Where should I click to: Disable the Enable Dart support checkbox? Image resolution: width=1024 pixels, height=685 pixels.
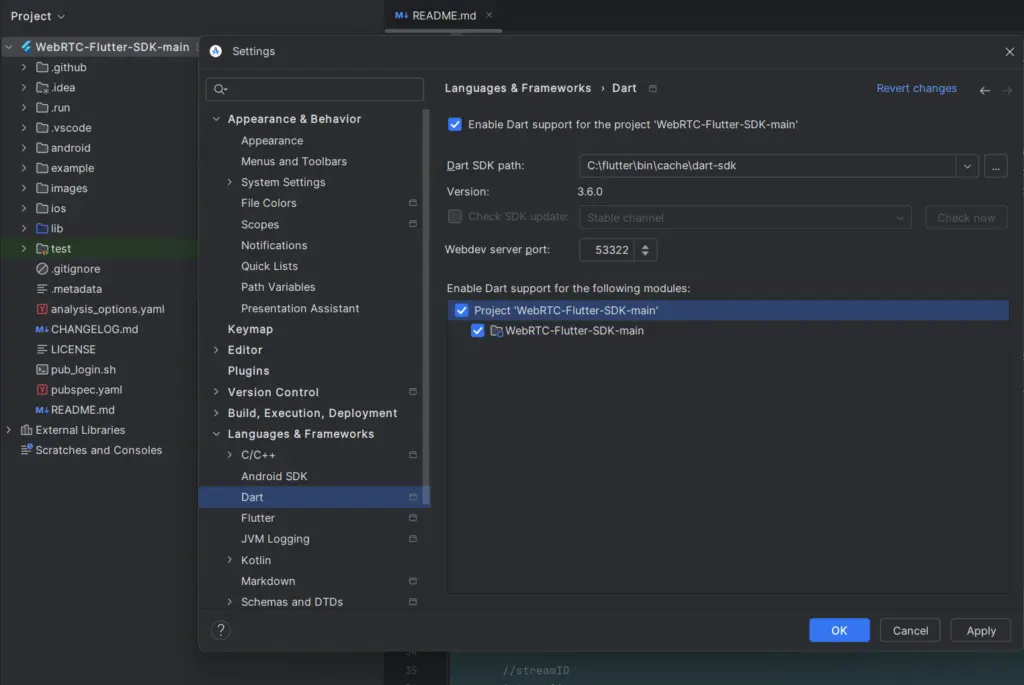(x=455, y=124)
